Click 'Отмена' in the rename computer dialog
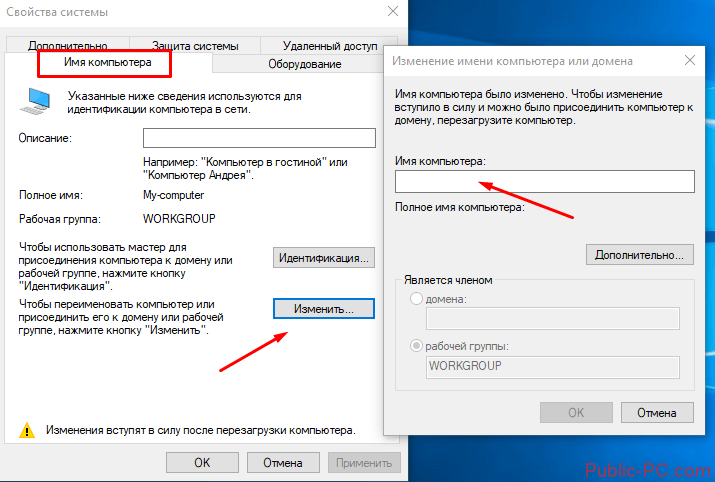715x482 pixels. [657, 413]
